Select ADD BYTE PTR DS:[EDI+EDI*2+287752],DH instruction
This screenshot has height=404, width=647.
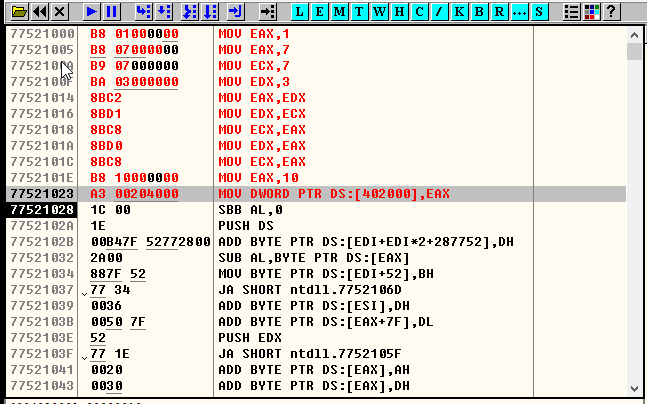[366, 242]
